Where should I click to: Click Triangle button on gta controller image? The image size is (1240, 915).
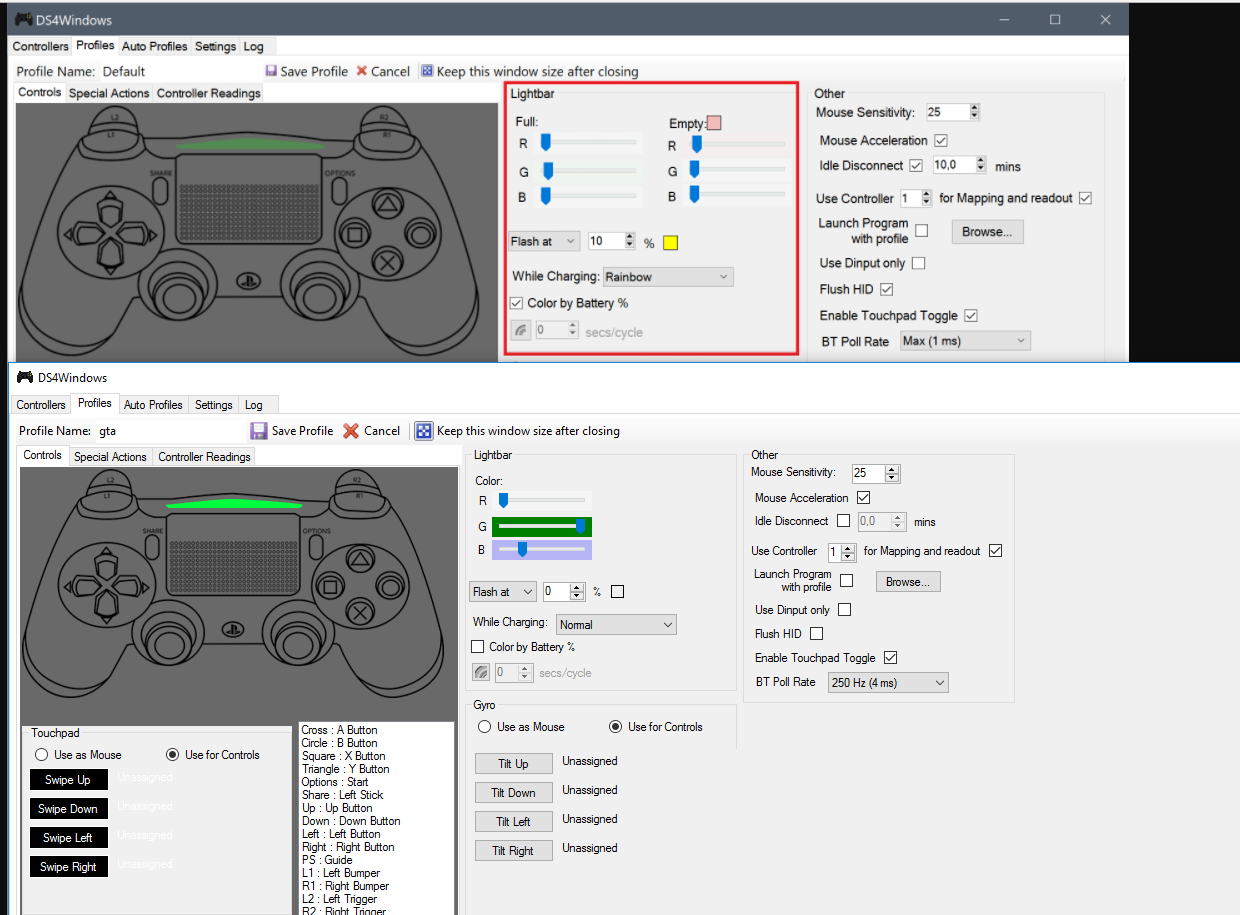click(x=359, y=559)
